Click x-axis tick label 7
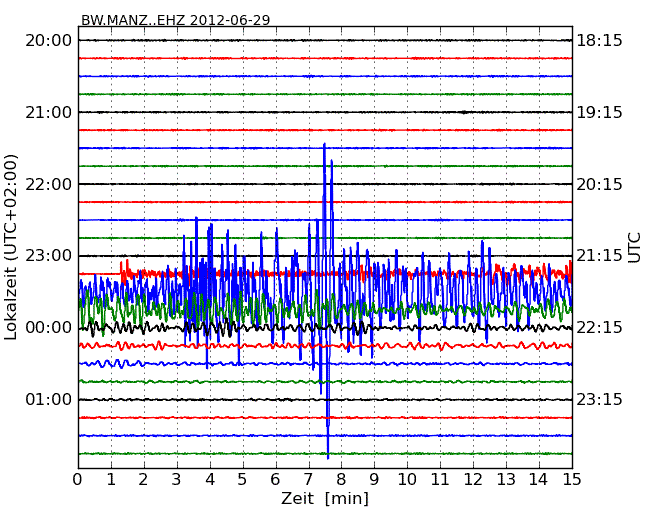Image resolution: width=650 pixels, height=520 pixels. tap(308, 479)
